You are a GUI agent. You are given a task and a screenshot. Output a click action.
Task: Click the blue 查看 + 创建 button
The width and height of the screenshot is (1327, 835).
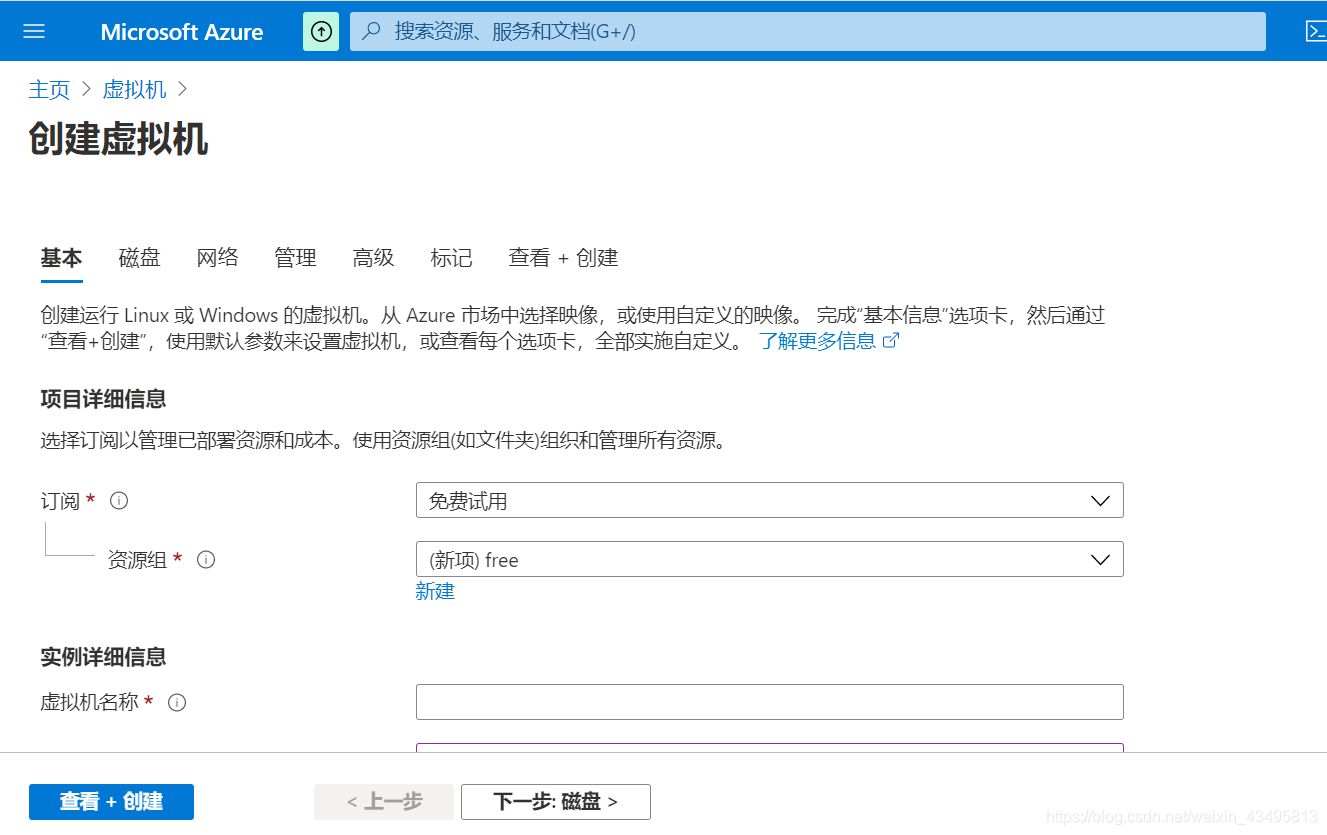pyautogui.click(x=111, y=801)
